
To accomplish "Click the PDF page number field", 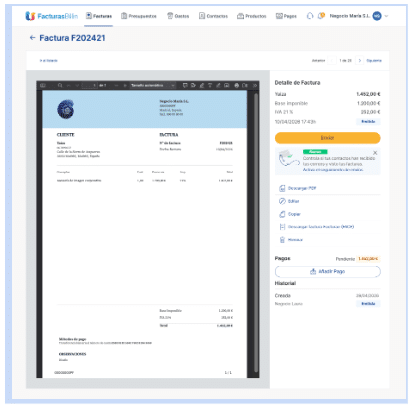I will point(89,85).
